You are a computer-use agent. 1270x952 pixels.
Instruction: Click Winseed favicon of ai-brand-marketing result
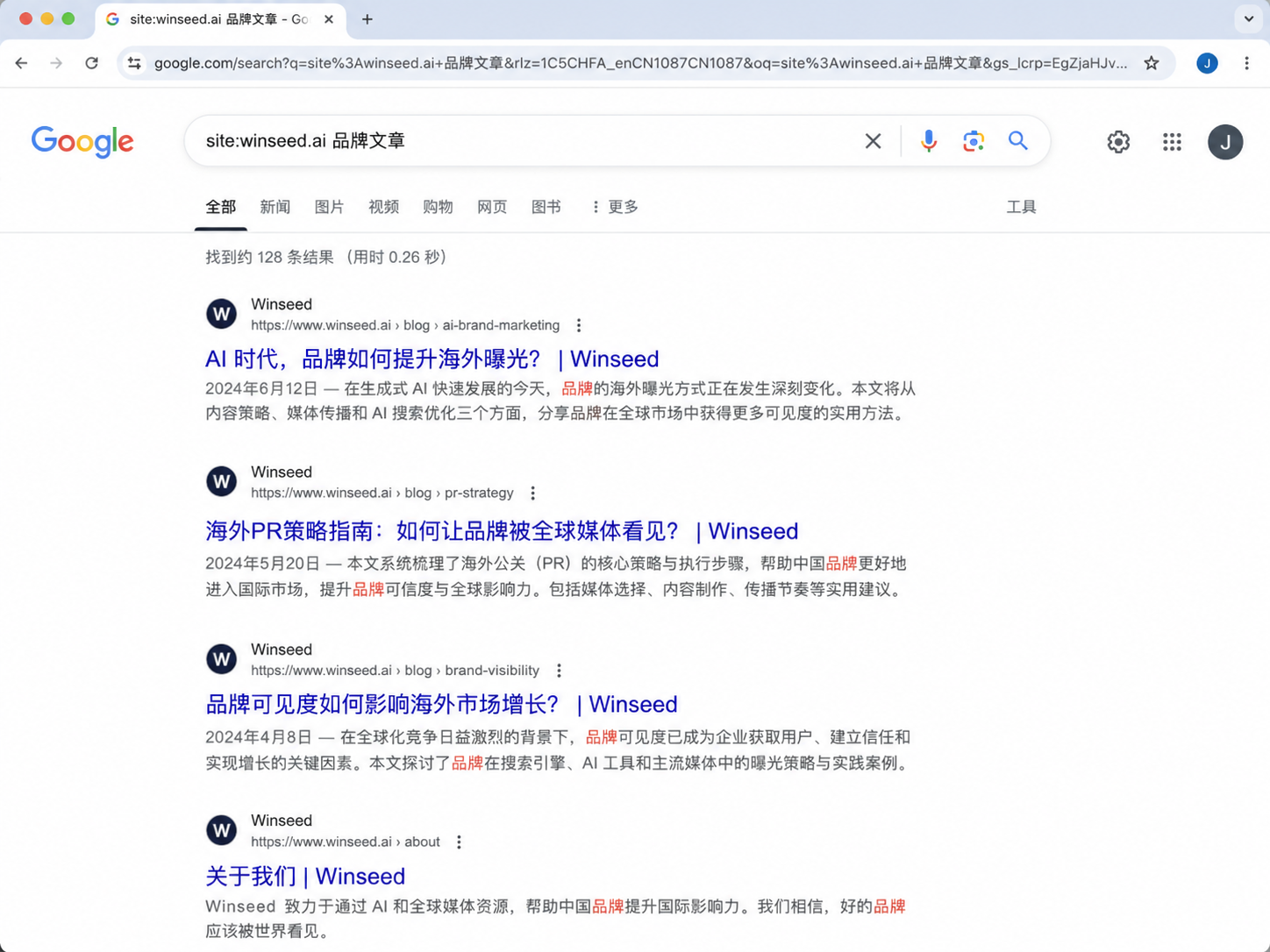coord(221,313)
